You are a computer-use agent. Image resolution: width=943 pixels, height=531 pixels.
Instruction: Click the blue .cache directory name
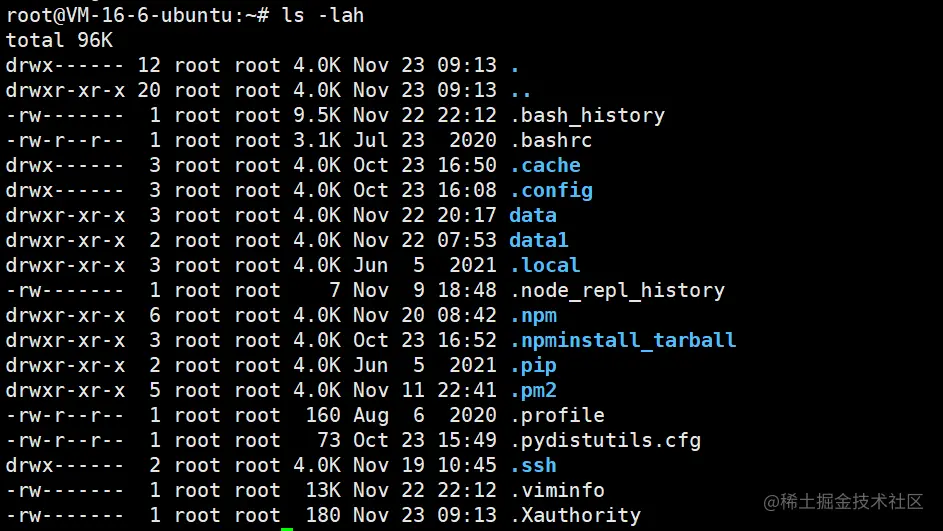[x=545, y=165]
